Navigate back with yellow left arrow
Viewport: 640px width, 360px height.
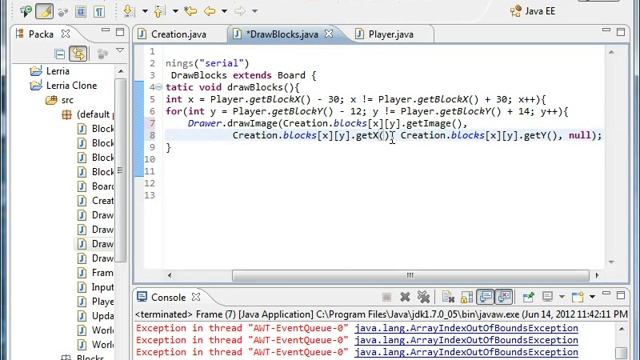click(x=209, y=11)
